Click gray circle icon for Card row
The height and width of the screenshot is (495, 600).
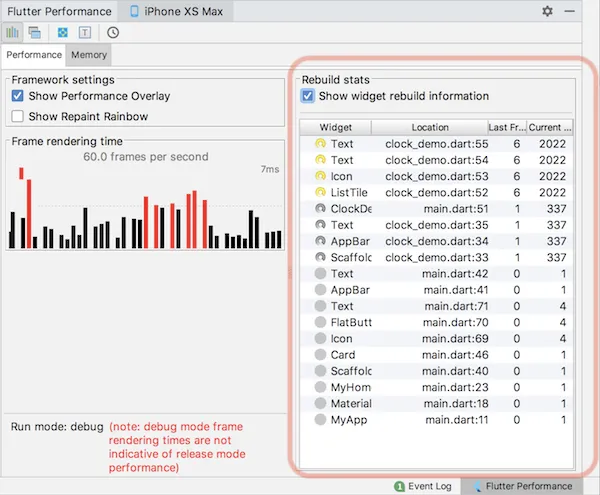320,355
